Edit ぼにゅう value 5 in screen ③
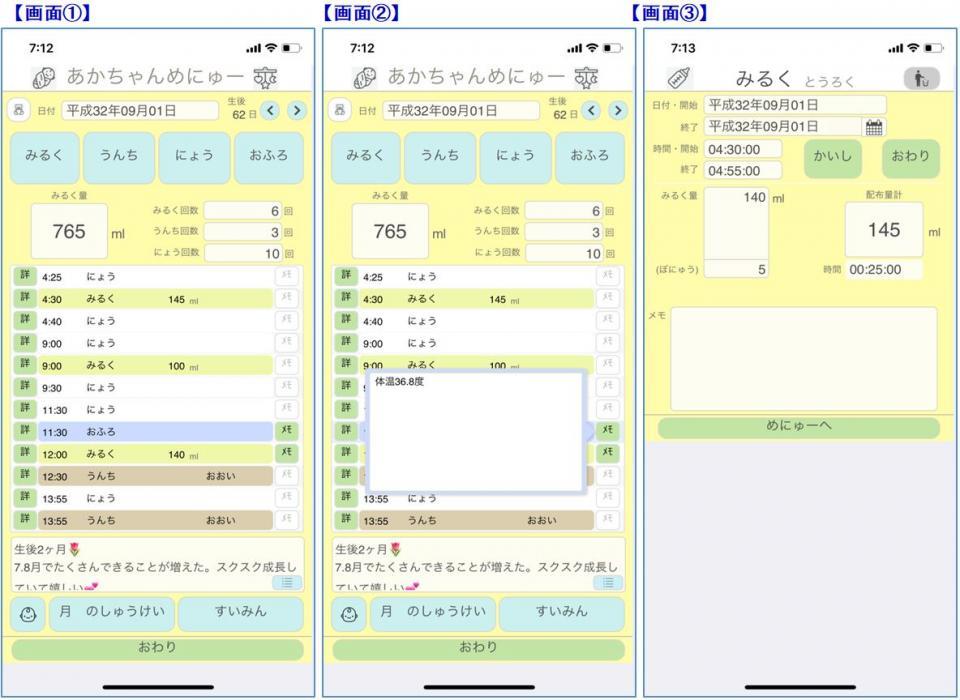 736,269
